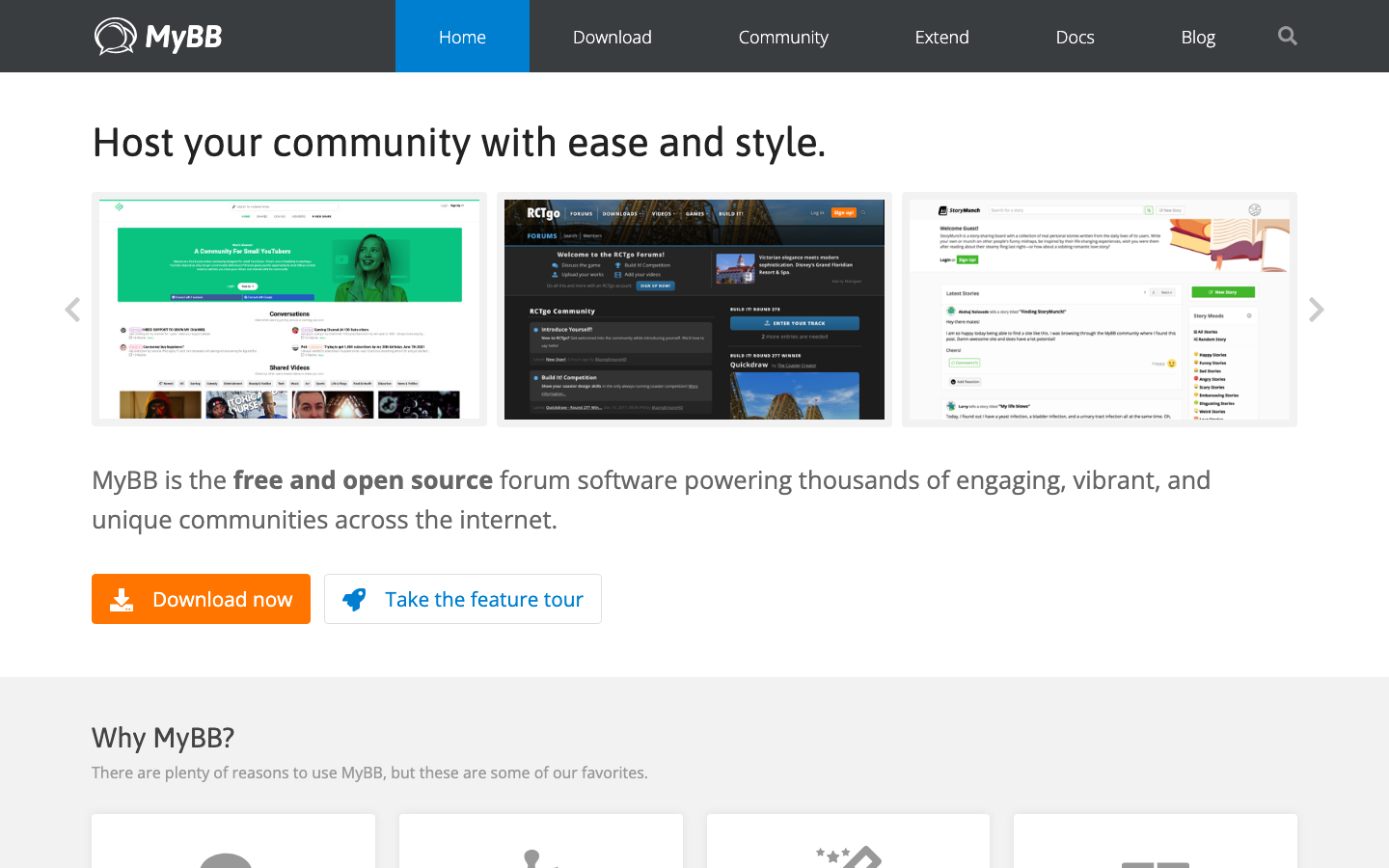Image resolution: width=1389 pixels, height=868 pixels.
Task: Go to the Extend page
Action: pos(941,37)
